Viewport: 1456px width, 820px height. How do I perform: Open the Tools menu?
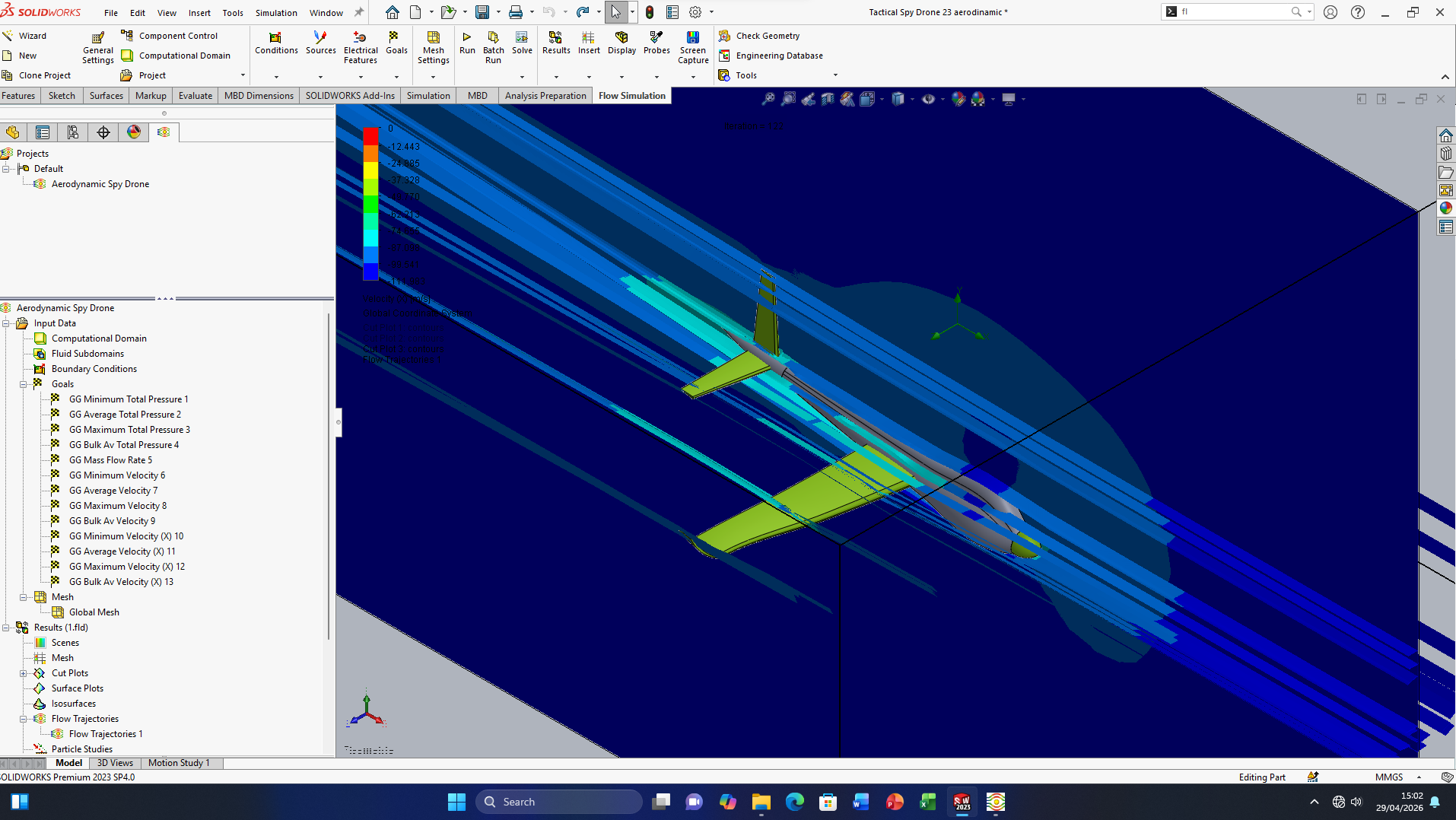pos(233,13)
